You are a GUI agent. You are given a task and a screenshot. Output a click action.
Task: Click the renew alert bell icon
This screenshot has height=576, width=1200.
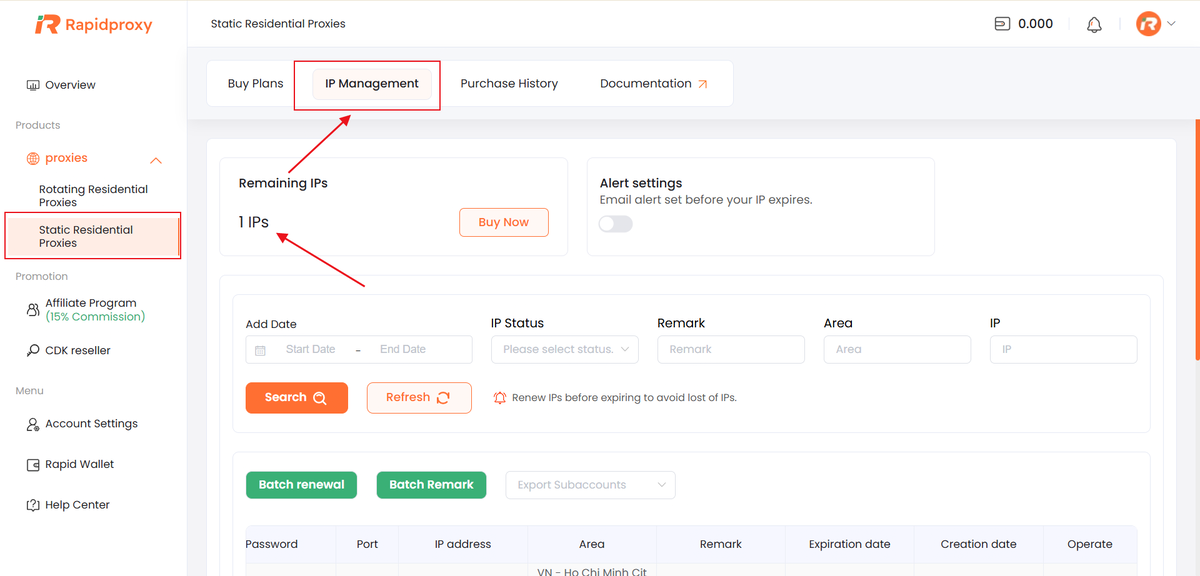point(500,398)
